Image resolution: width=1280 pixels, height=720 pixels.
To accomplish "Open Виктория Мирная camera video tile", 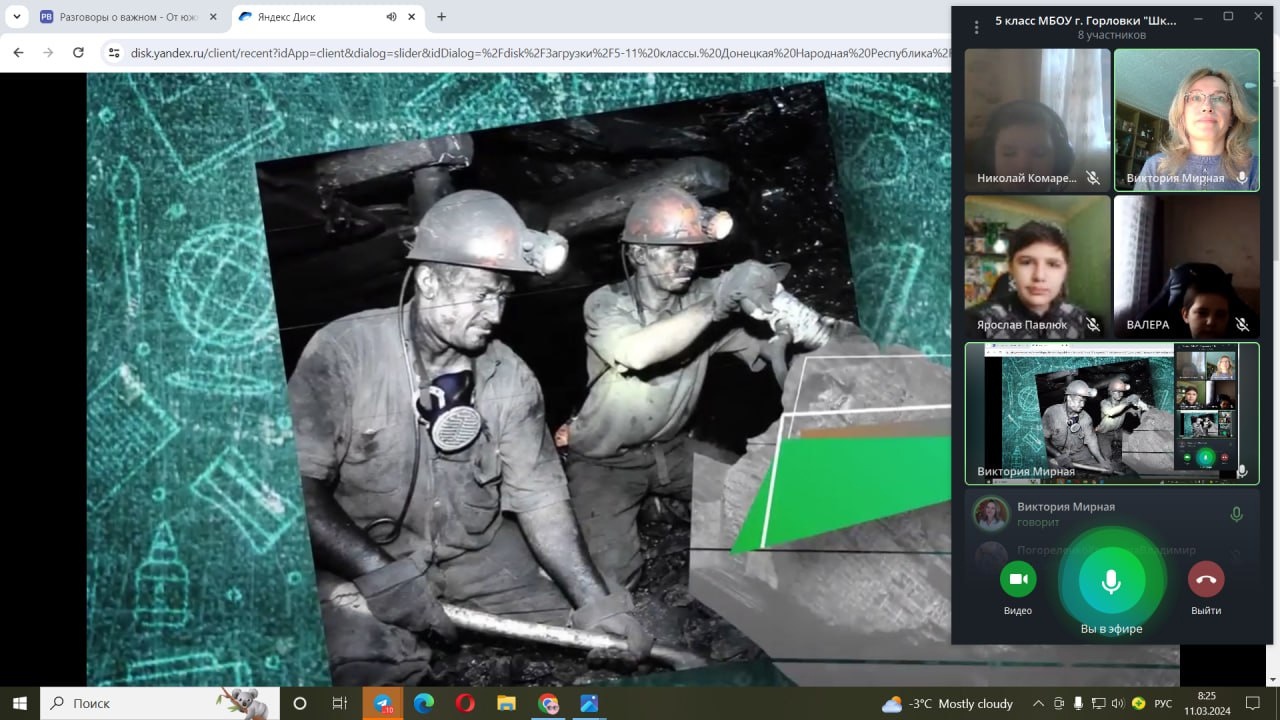I will click(1187, 120).
